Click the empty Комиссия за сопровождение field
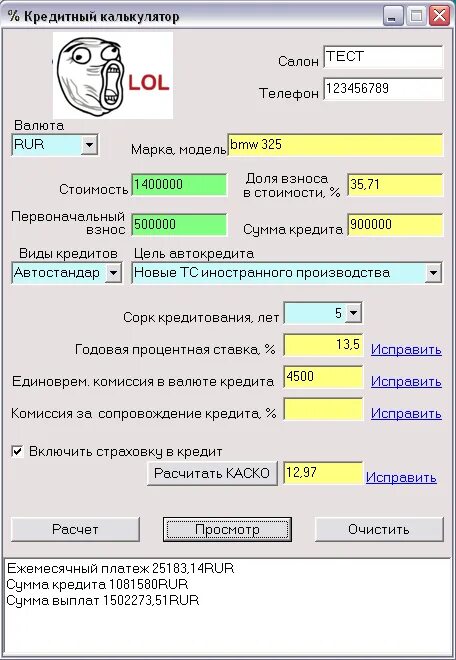 tap(323, 409)
